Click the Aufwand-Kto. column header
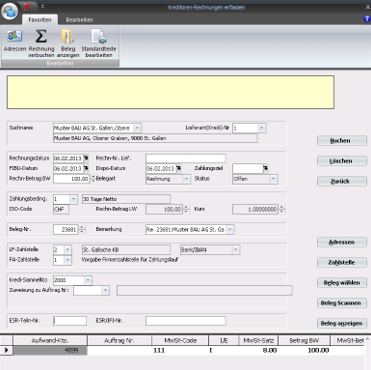 tap(50, 341)
